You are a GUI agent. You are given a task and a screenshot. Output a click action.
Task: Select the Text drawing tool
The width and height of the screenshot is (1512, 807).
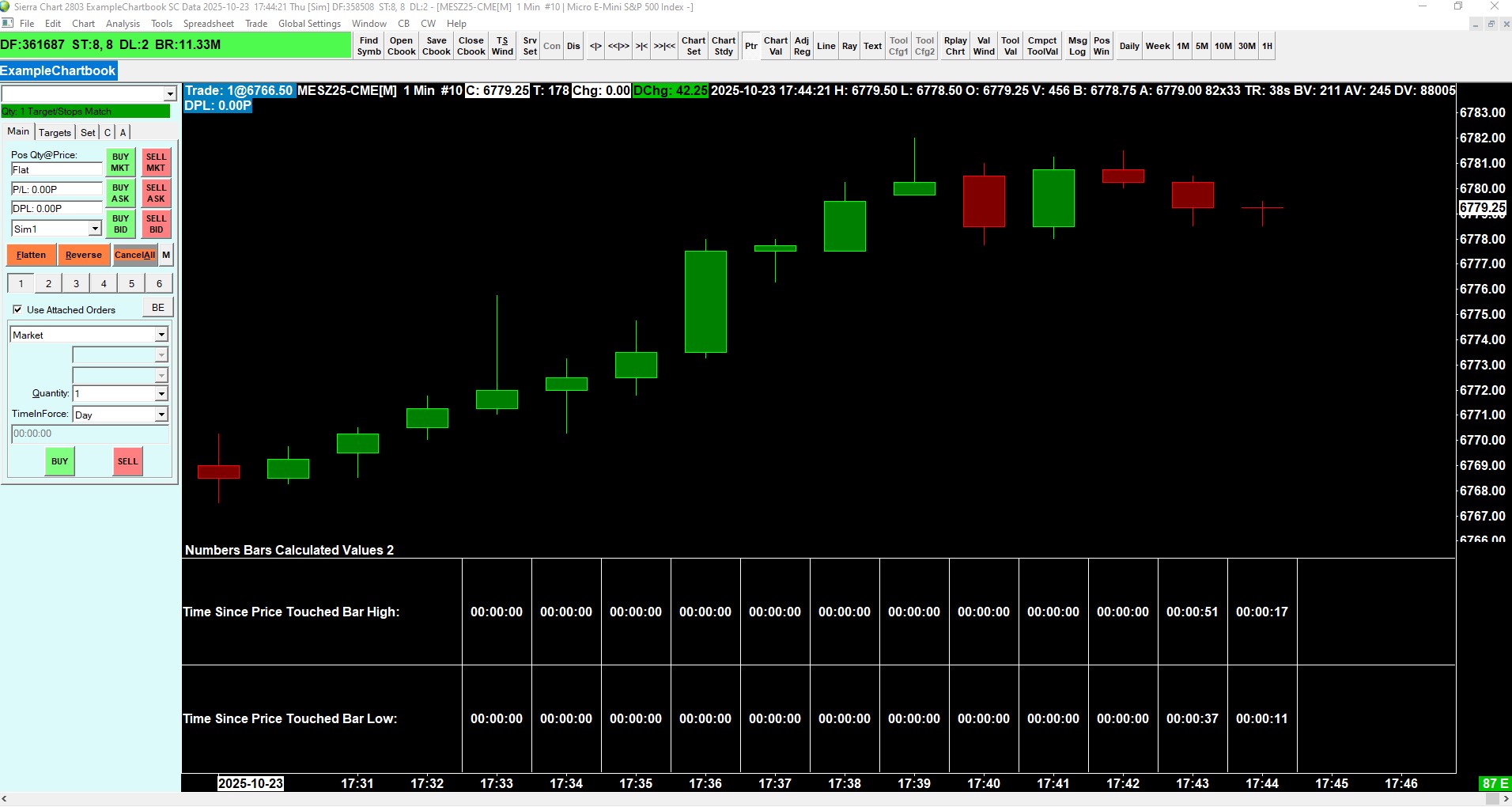click(x=873, y=46)
